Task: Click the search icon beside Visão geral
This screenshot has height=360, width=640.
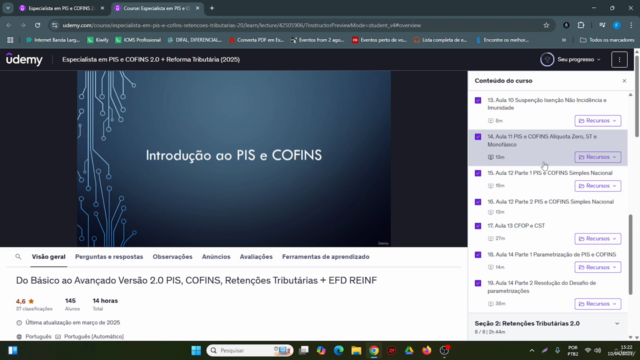Action: pyautogui.click(x=18, y=257)
